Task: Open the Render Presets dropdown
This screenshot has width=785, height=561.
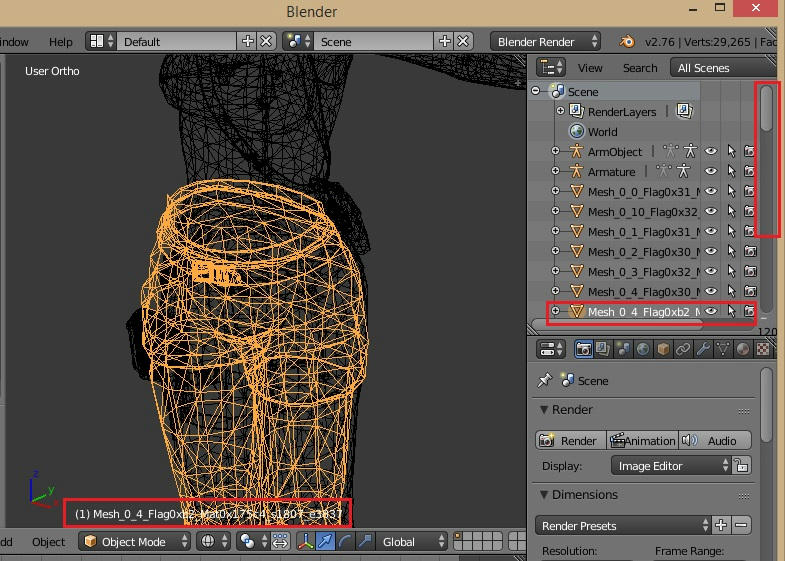Action: [x=620, y=525]
